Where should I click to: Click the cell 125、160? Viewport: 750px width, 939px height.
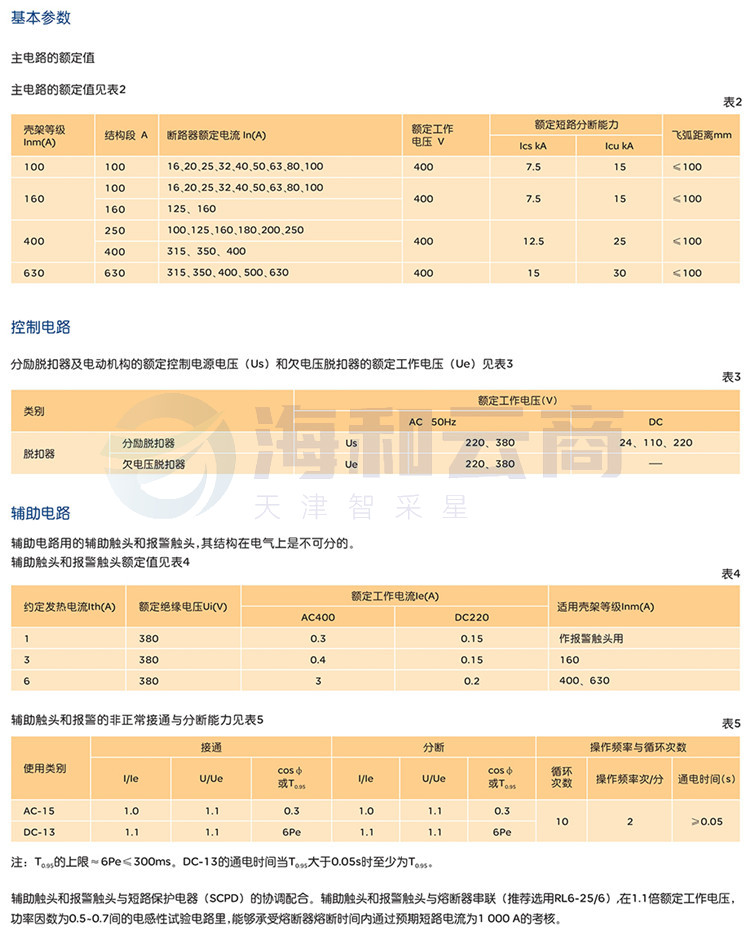pos(191,209)
